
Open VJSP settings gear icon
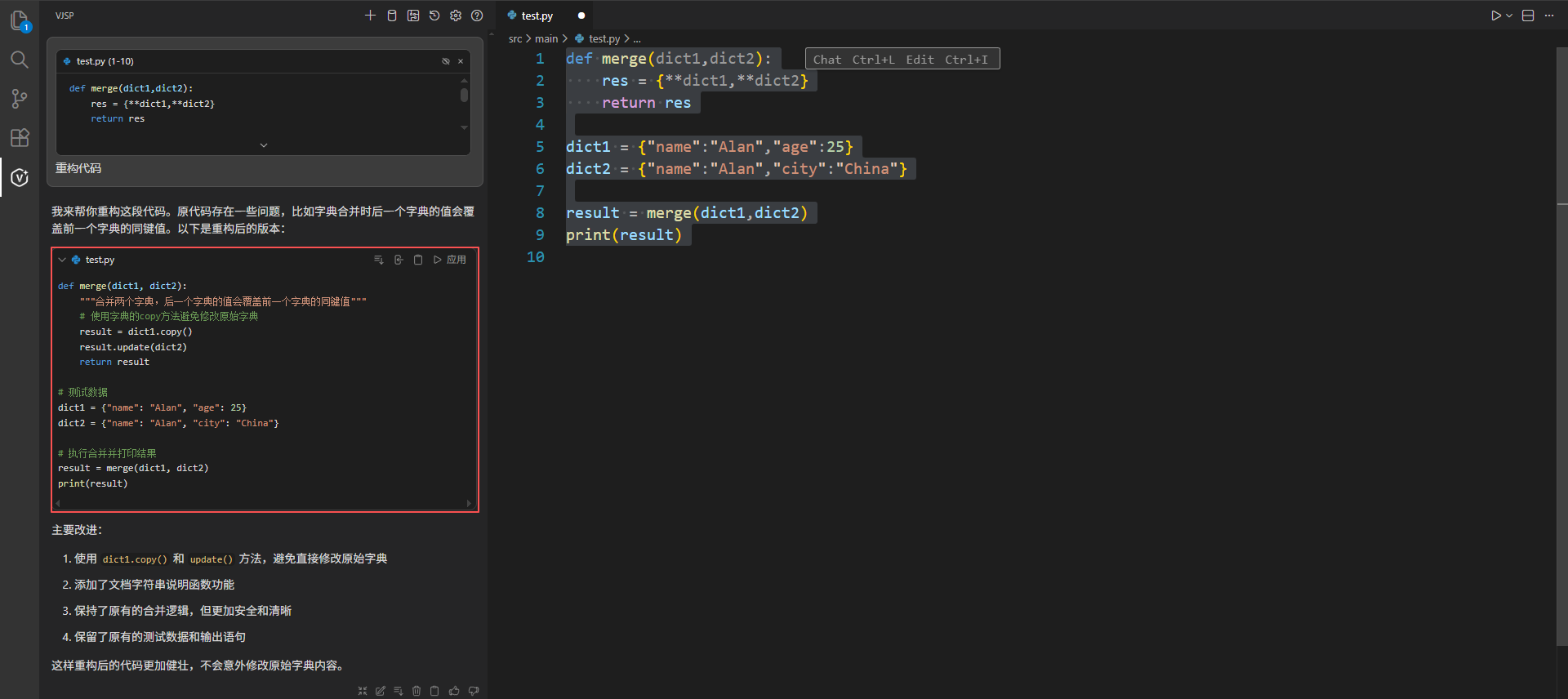tap(456, 16)
